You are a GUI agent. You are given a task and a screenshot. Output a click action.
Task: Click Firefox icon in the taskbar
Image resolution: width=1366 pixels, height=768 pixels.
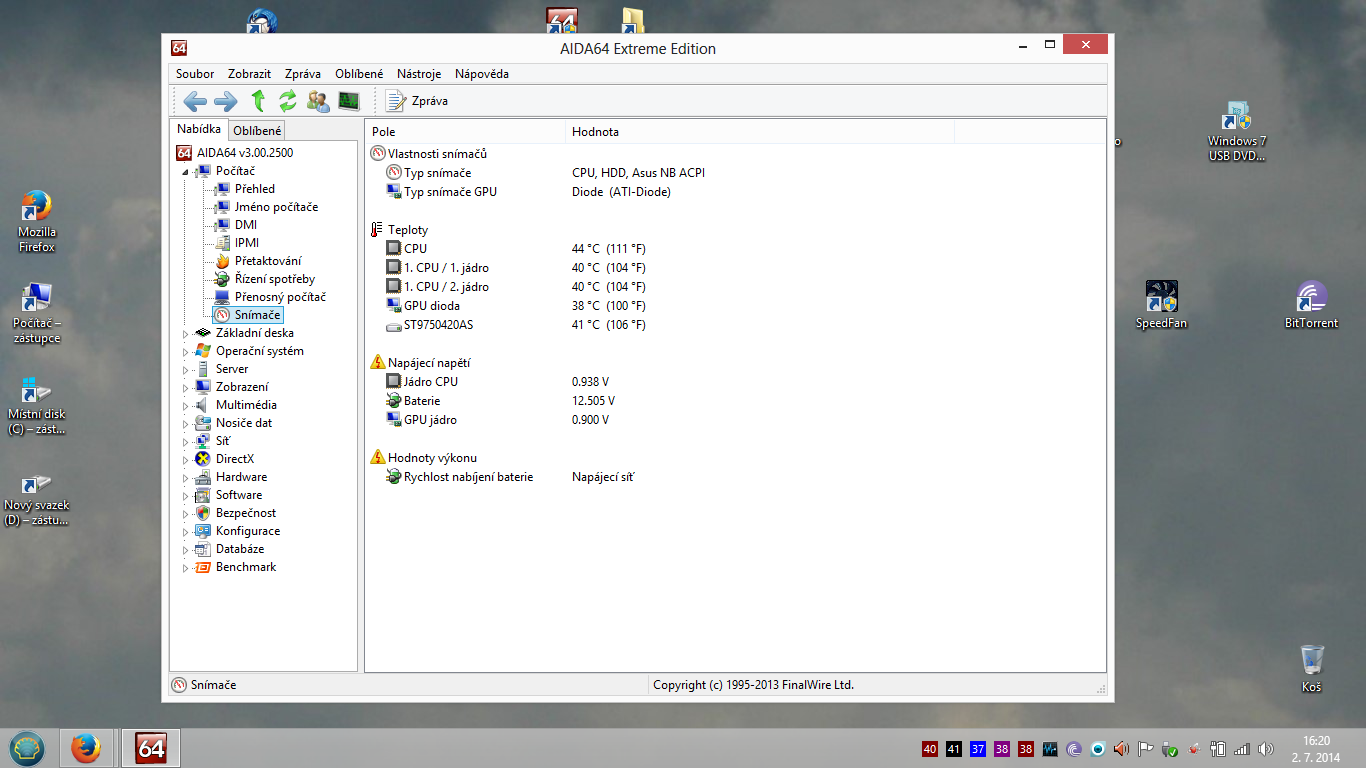point(86,748)
